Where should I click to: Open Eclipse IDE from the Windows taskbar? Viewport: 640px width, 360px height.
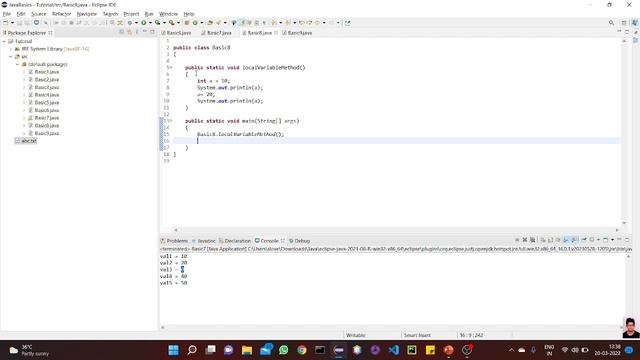coord(339,350)
